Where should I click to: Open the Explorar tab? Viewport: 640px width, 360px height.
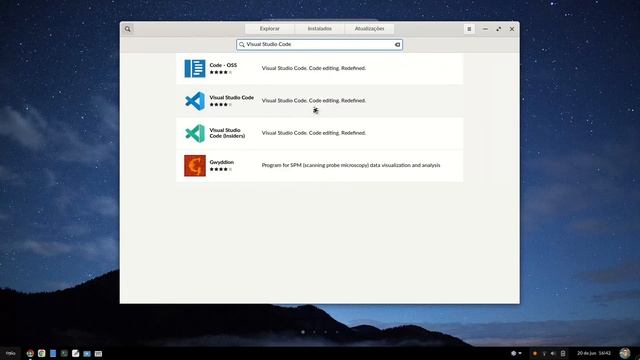pos(270,29)
